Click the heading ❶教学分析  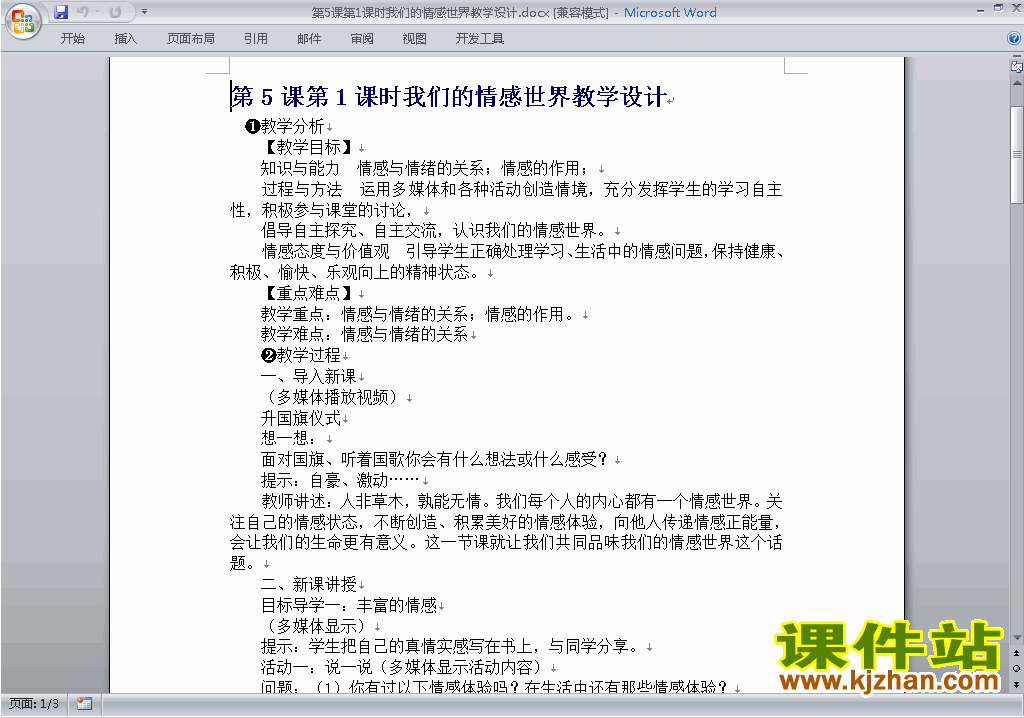coord(285,125)
